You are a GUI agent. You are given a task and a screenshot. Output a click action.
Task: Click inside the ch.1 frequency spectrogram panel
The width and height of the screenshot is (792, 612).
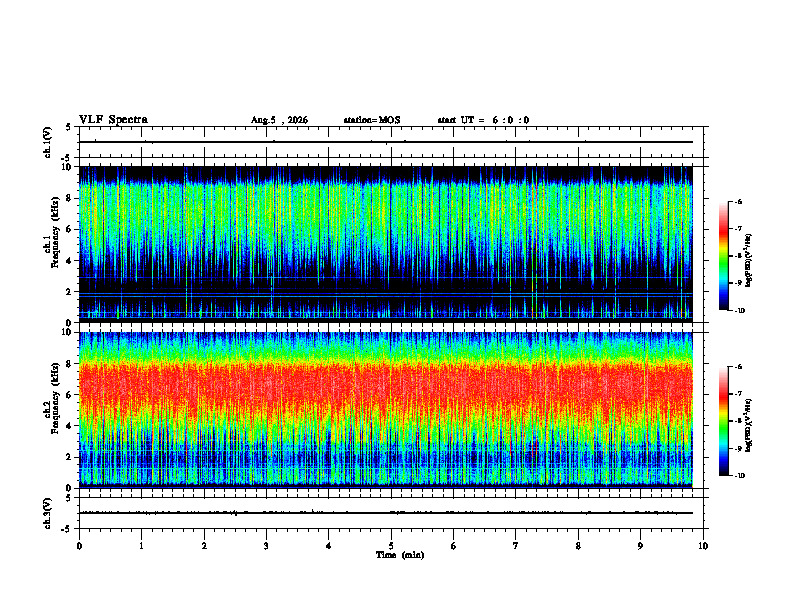tap(385, 244)
